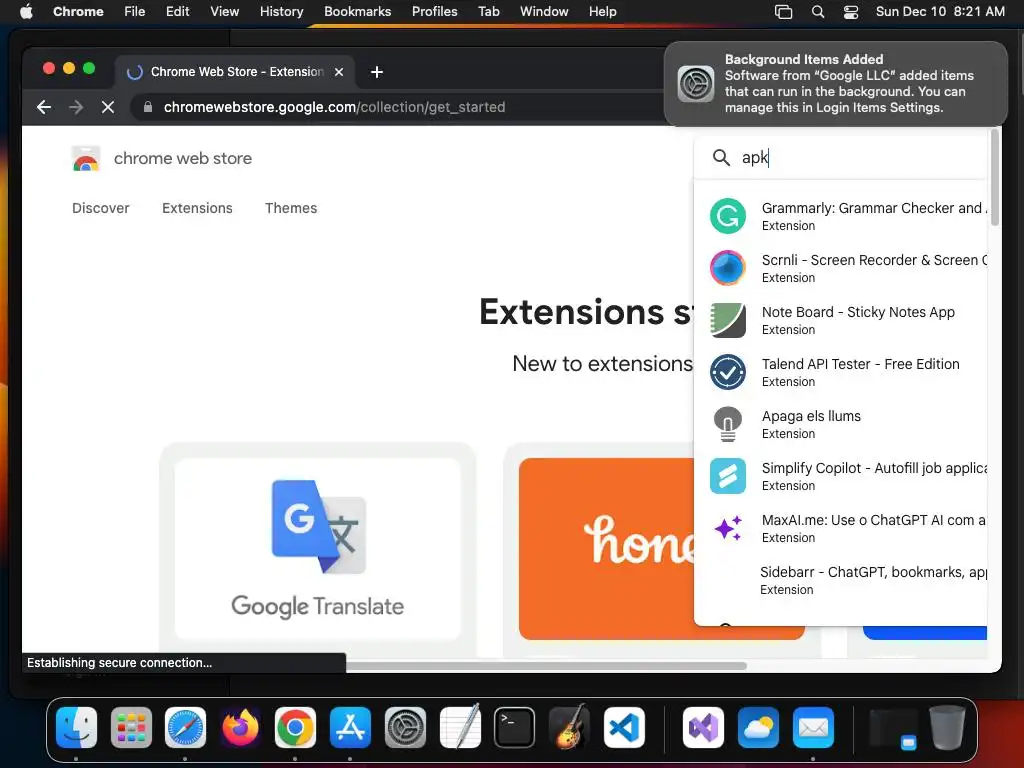Open Launchpad from the dock
The width and height of the screenshot is (1024, 768).
pos(131,727)
